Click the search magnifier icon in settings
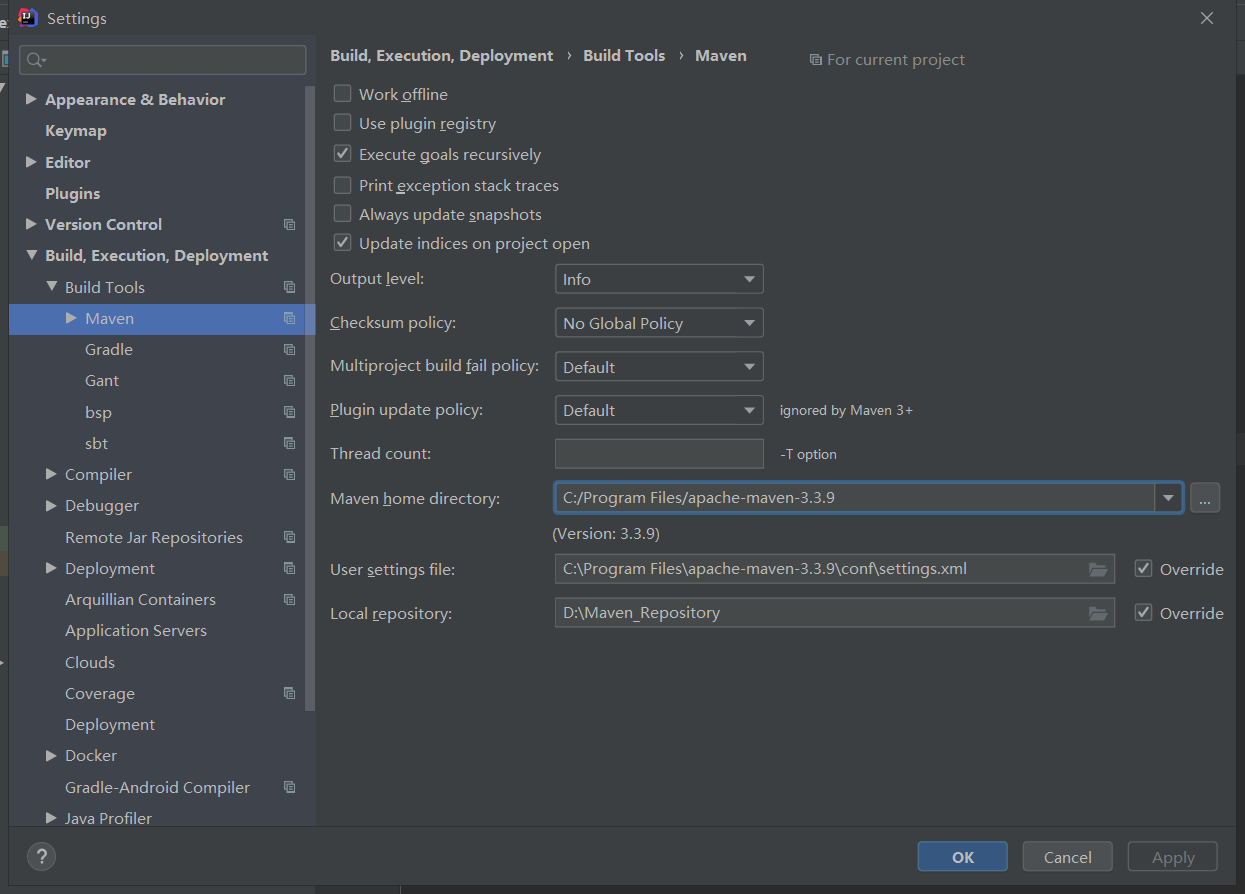Screen dimensions: 1245x894 point(36,60)
